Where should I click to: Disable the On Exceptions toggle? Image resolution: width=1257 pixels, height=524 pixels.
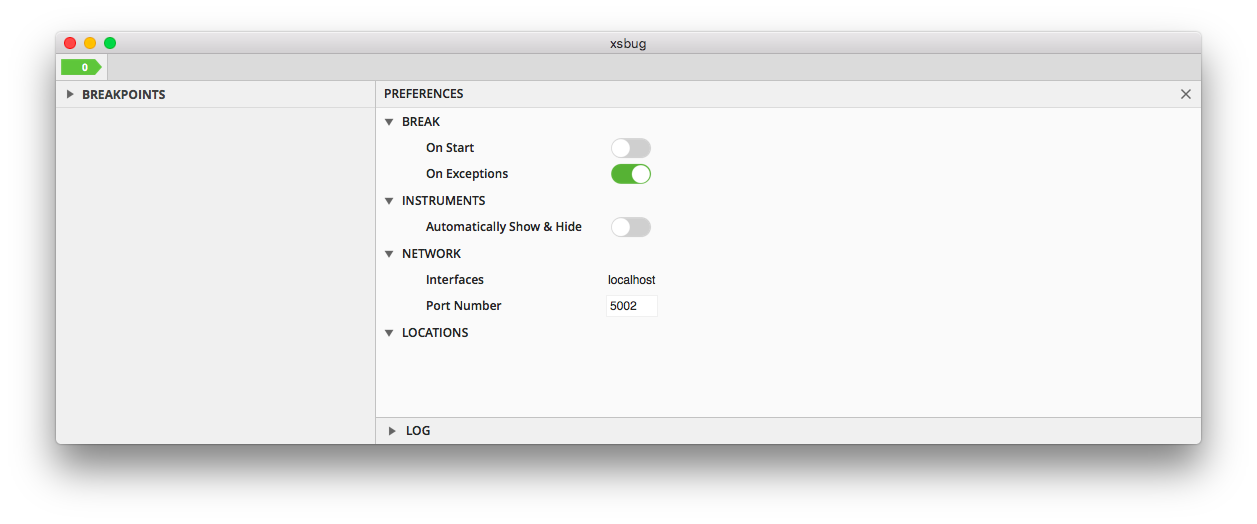click(631, 174)
